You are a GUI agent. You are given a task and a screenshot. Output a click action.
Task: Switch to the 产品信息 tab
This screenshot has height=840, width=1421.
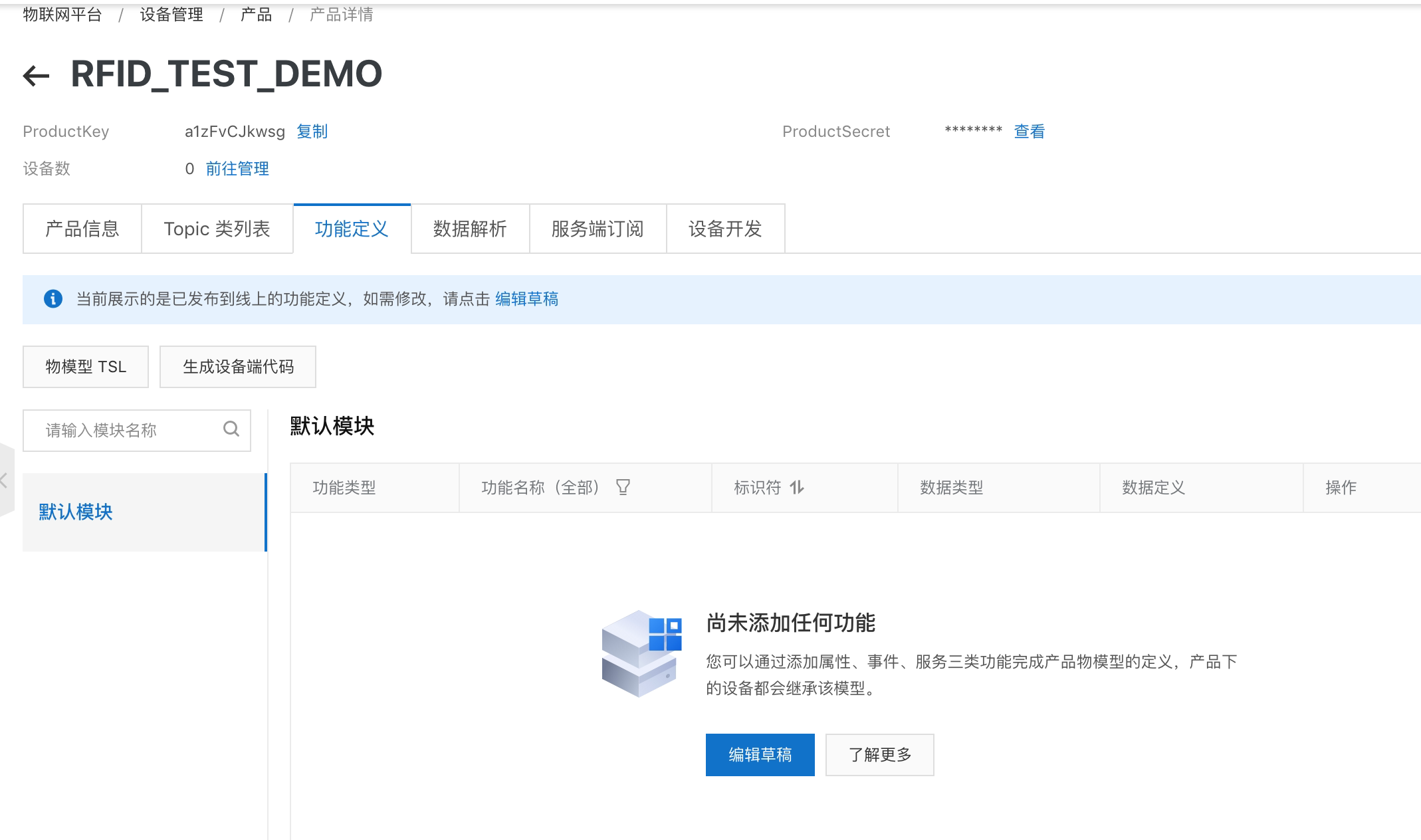click(82, 229)
